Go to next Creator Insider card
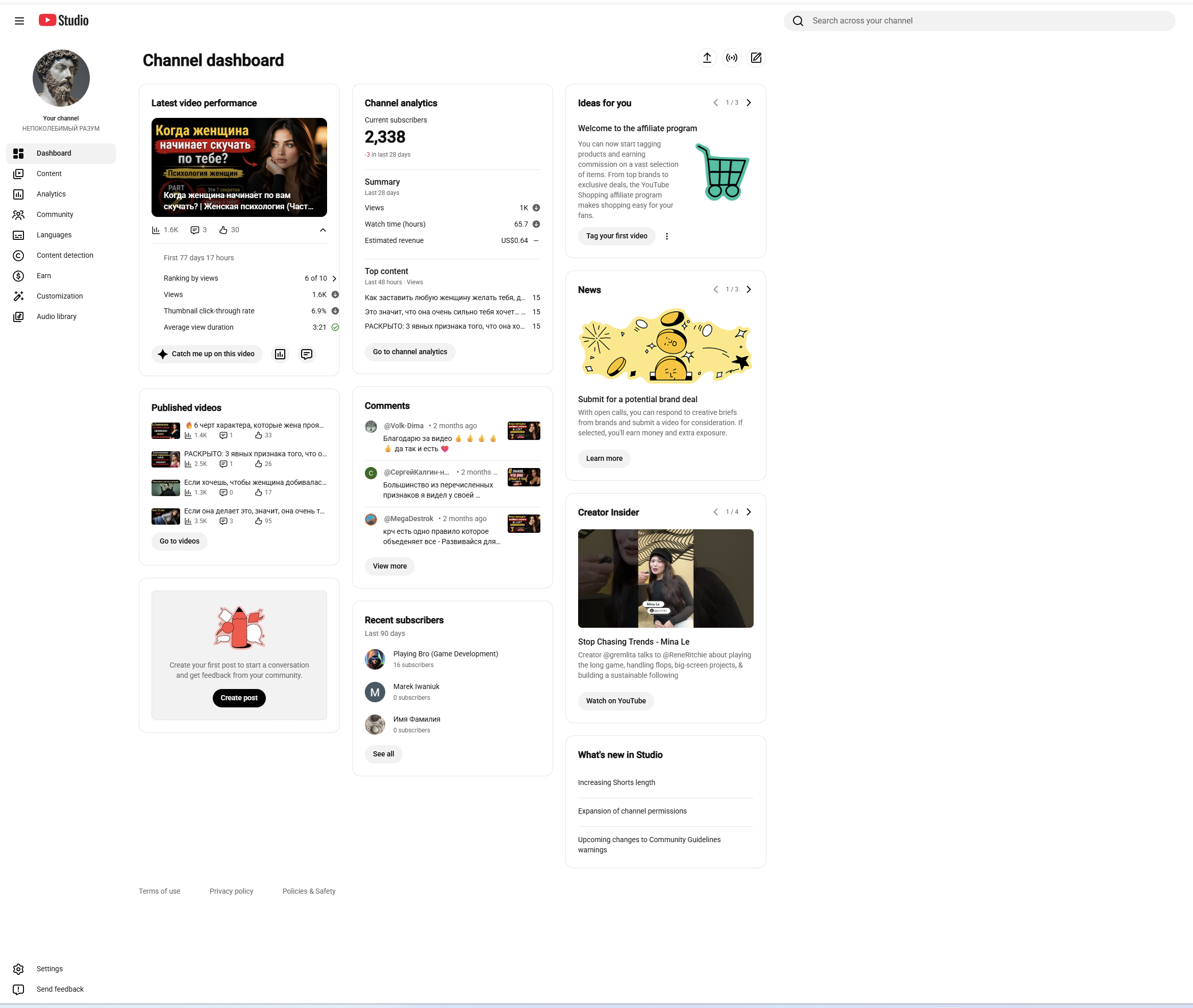Viewport: 1193px width, 1008px height. click(749, 512)
